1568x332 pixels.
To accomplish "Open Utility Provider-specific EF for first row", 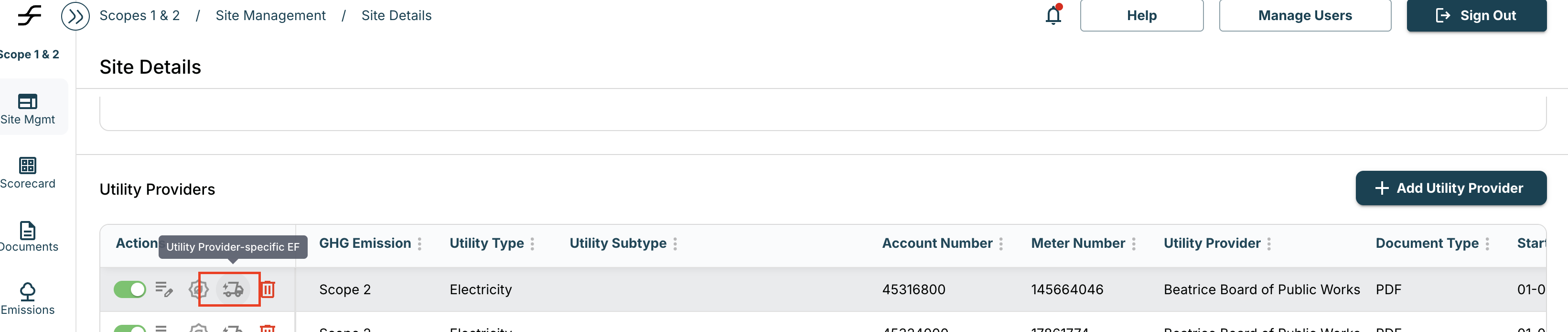I will click(233, 289).
